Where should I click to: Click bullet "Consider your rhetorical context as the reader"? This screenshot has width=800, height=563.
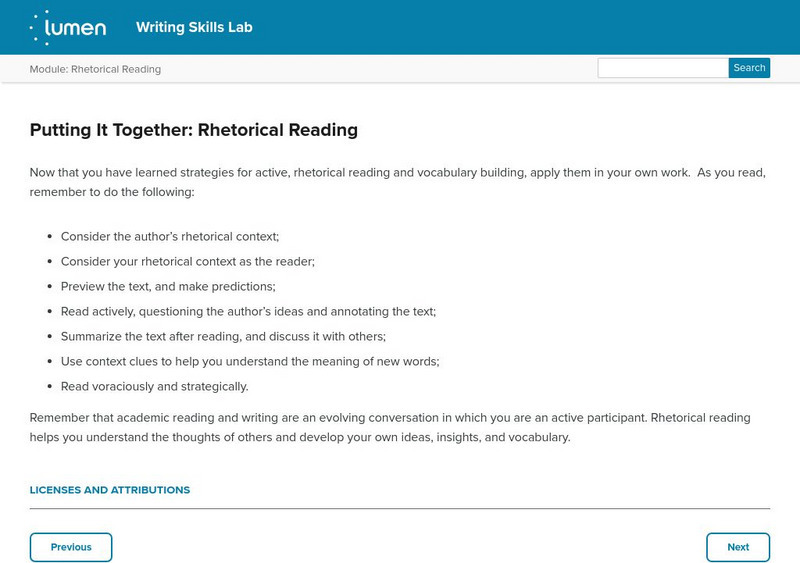(x=188, y=261)
